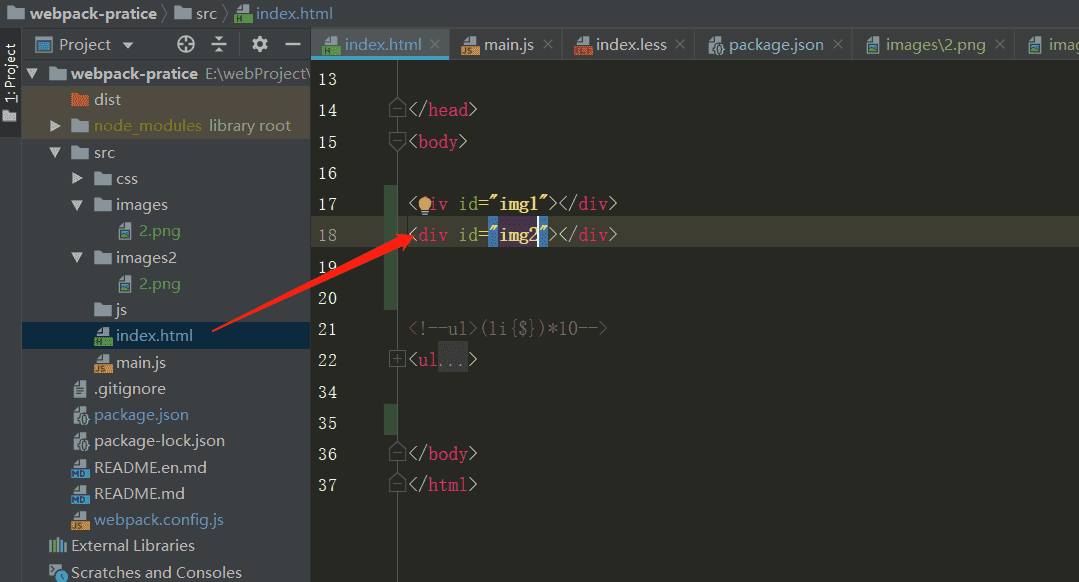
Task: Close the package.json tab
Action: 837,44
